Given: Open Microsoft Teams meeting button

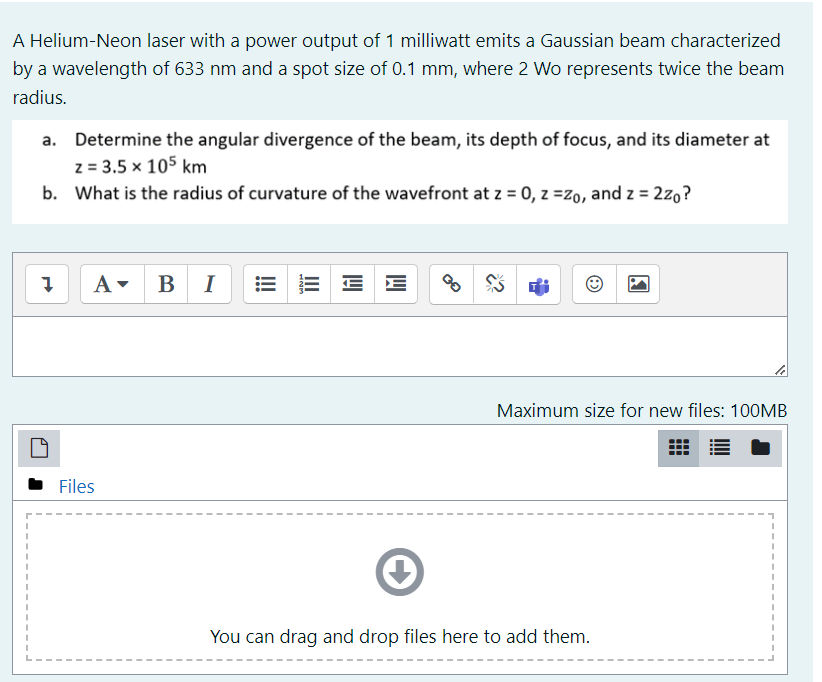Looking at the screenshot, I should [538, 284].
